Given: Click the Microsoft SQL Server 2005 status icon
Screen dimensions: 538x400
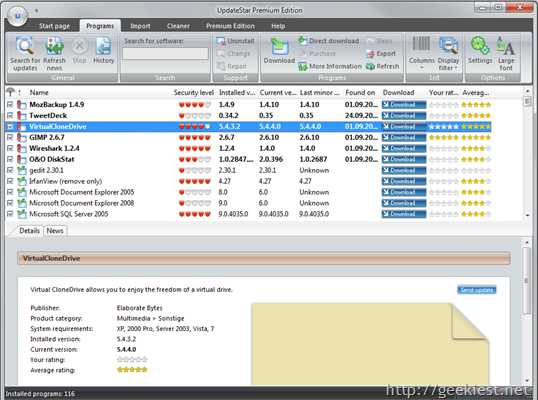Looking at the screenshot, I should click(x=22, y=214).
